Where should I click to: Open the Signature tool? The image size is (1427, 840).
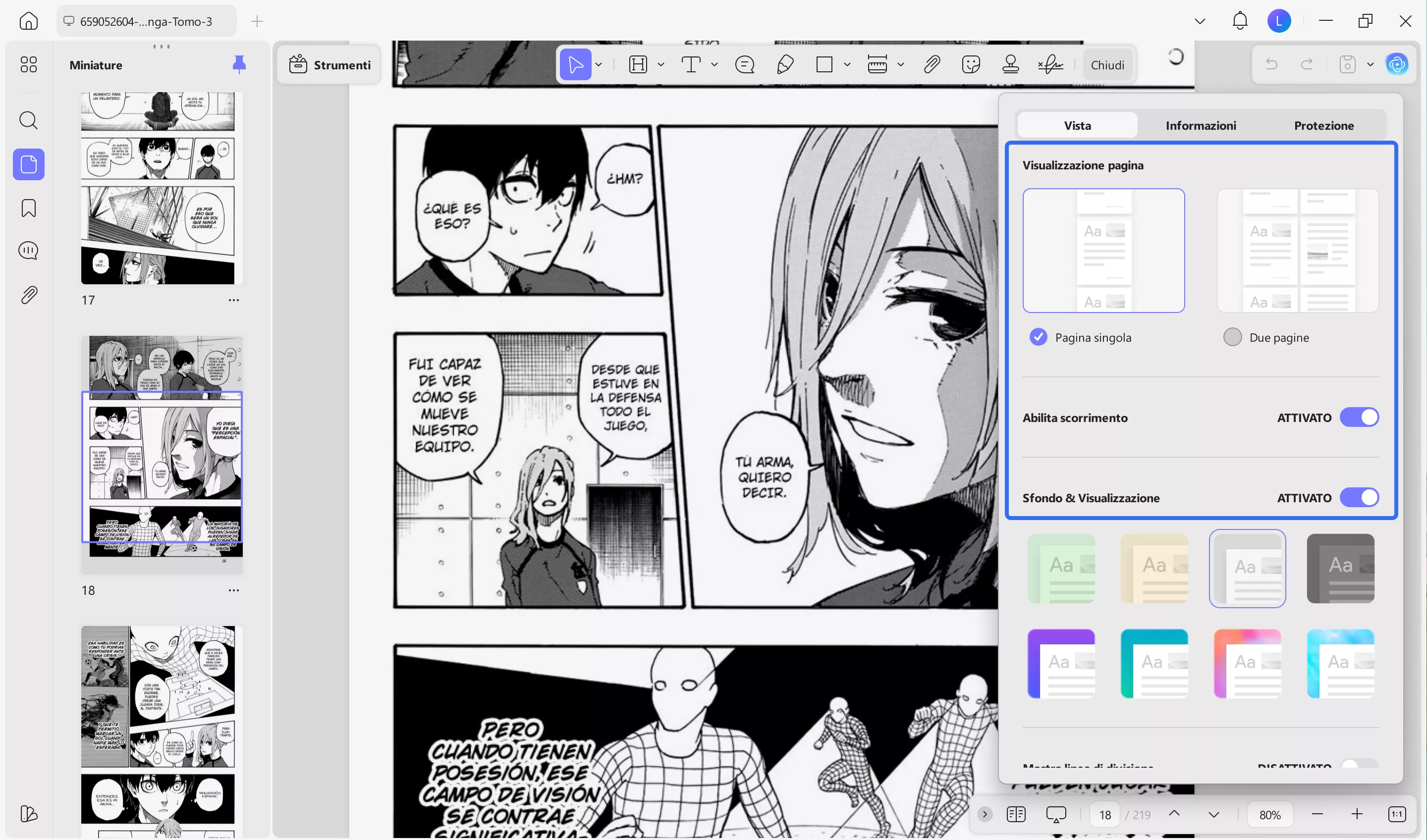pyautogui.click(x=1050, y=64)
